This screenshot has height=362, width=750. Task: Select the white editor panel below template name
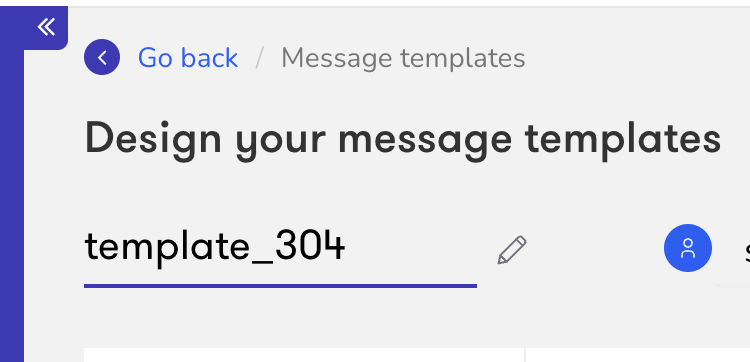[304, 355]
